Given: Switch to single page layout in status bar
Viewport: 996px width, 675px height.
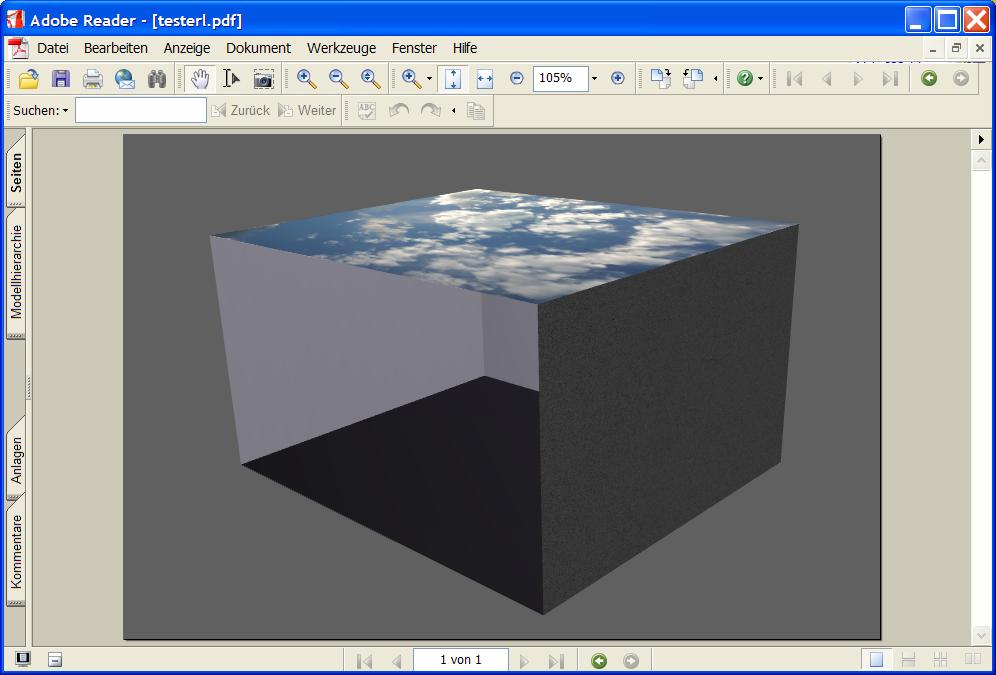Looking at the screenshot, I should [877, 660].
